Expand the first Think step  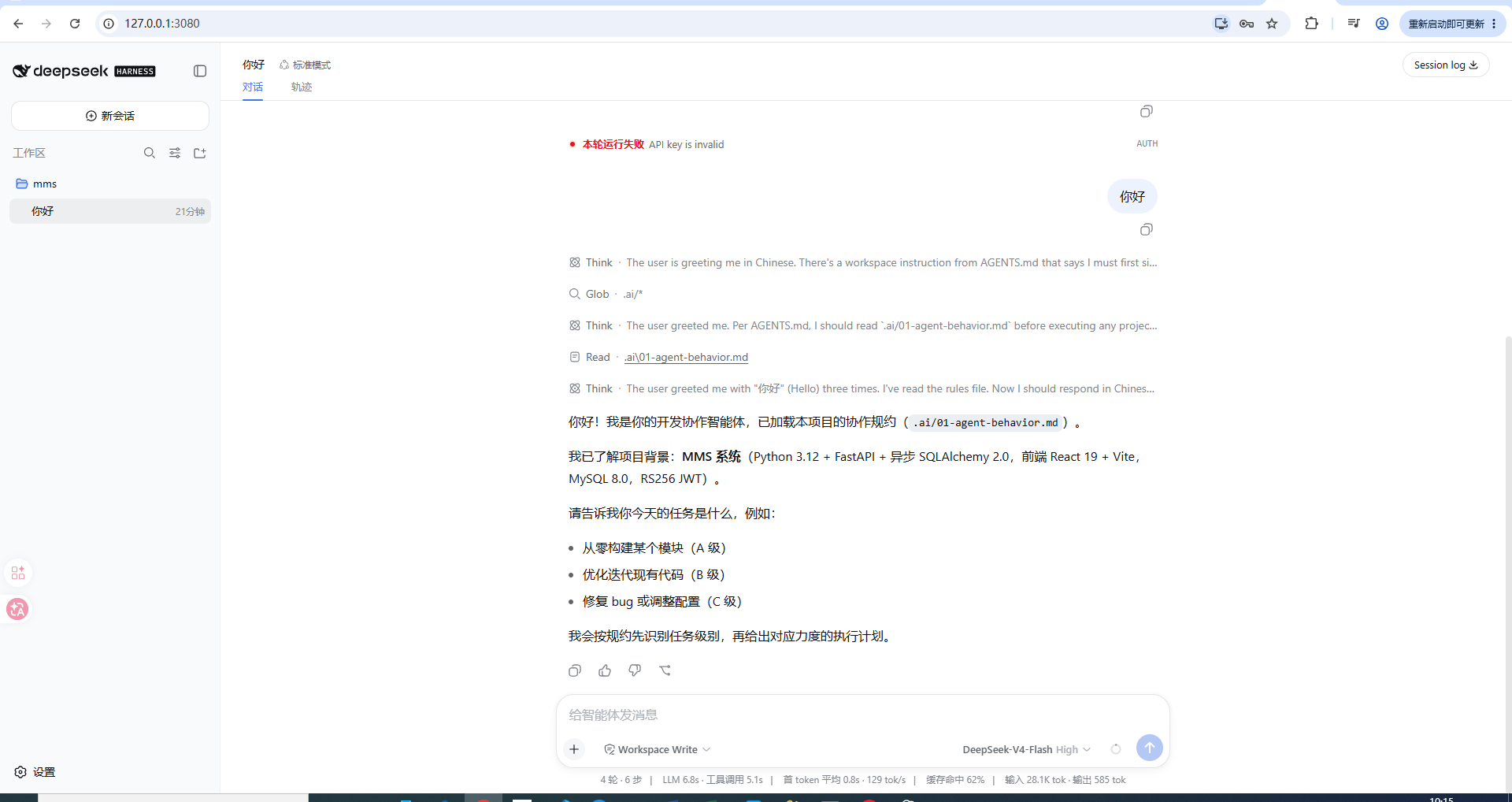tap(863, 262)
